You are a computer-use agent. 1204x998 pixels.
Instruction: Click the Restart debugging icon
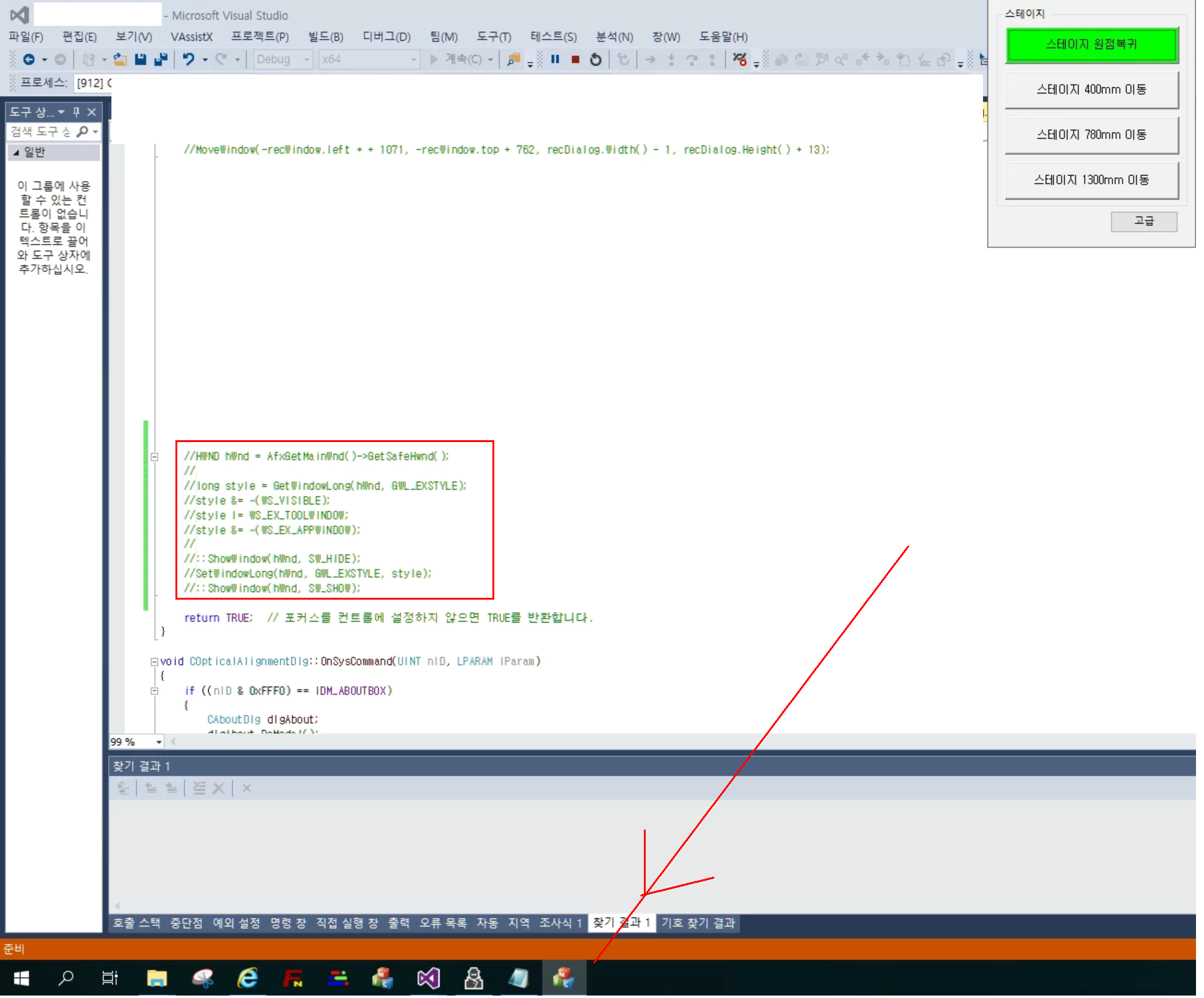click(x=595, y=59)
